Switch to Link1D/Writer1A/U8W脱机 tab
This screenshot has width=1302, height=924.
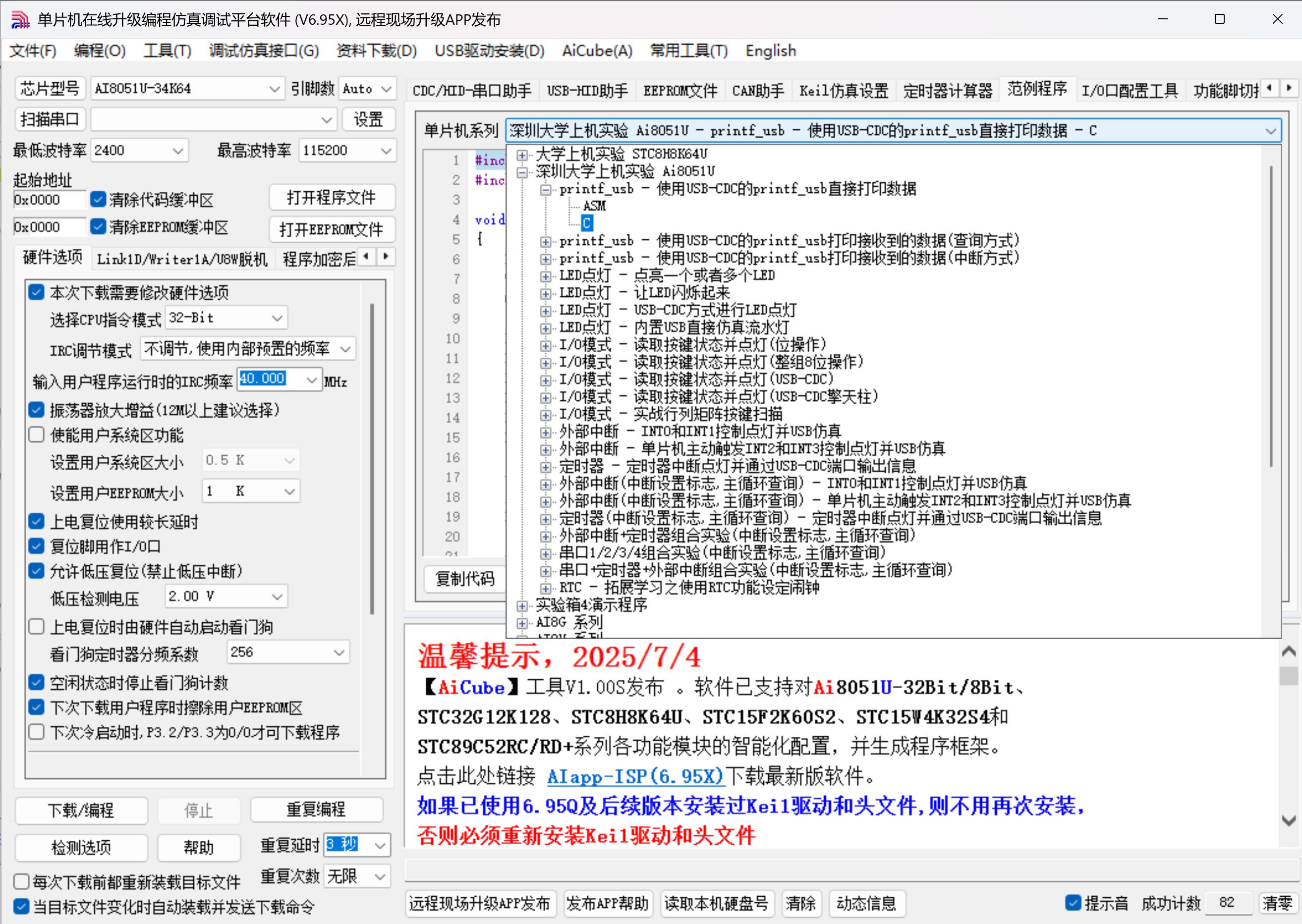click(x=182, y=259)
